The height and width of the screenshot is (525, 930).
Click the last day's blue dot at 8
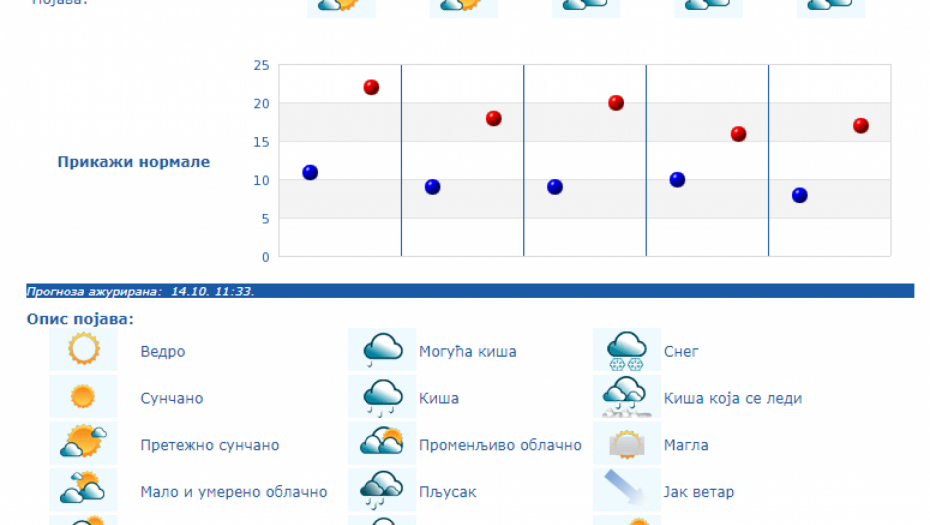pos(800,195)
